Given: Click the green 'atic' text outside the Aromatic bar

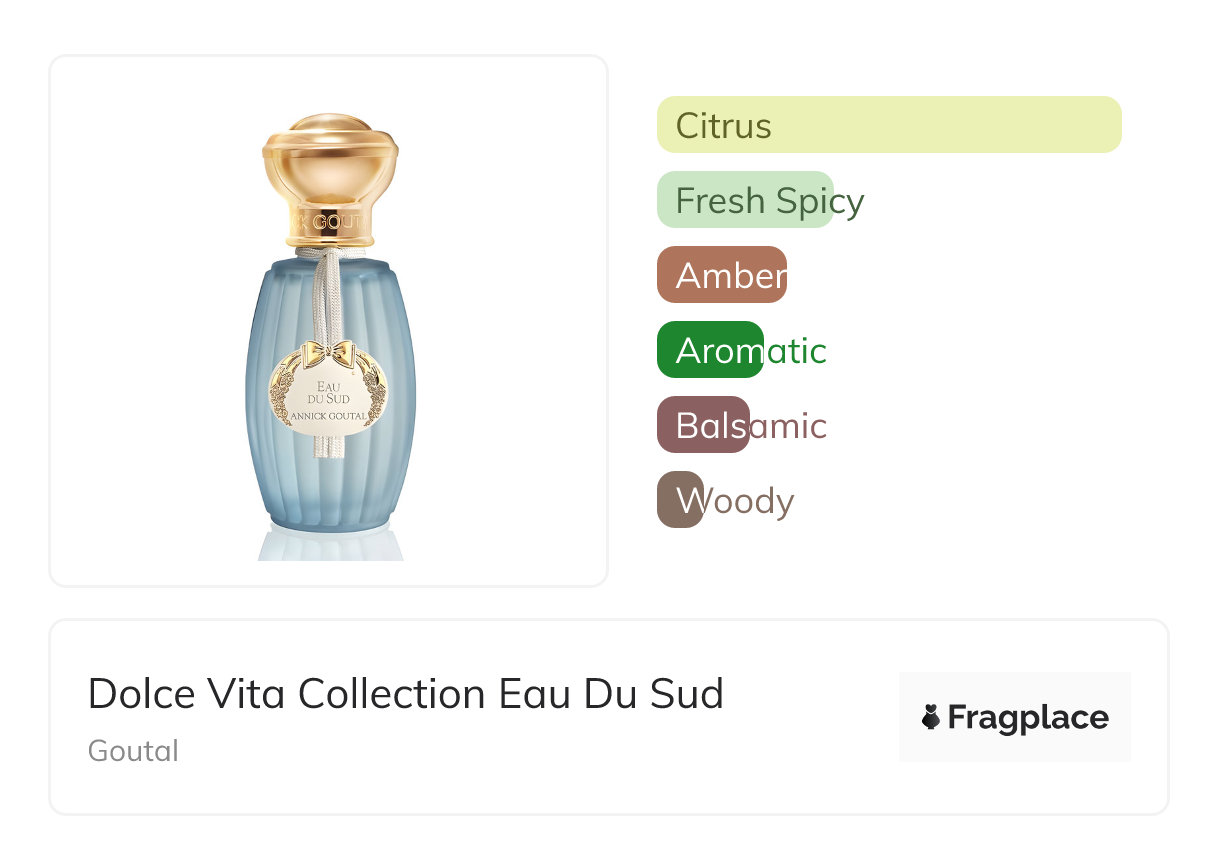Looking at the screenshot, I should click(796, 351).
